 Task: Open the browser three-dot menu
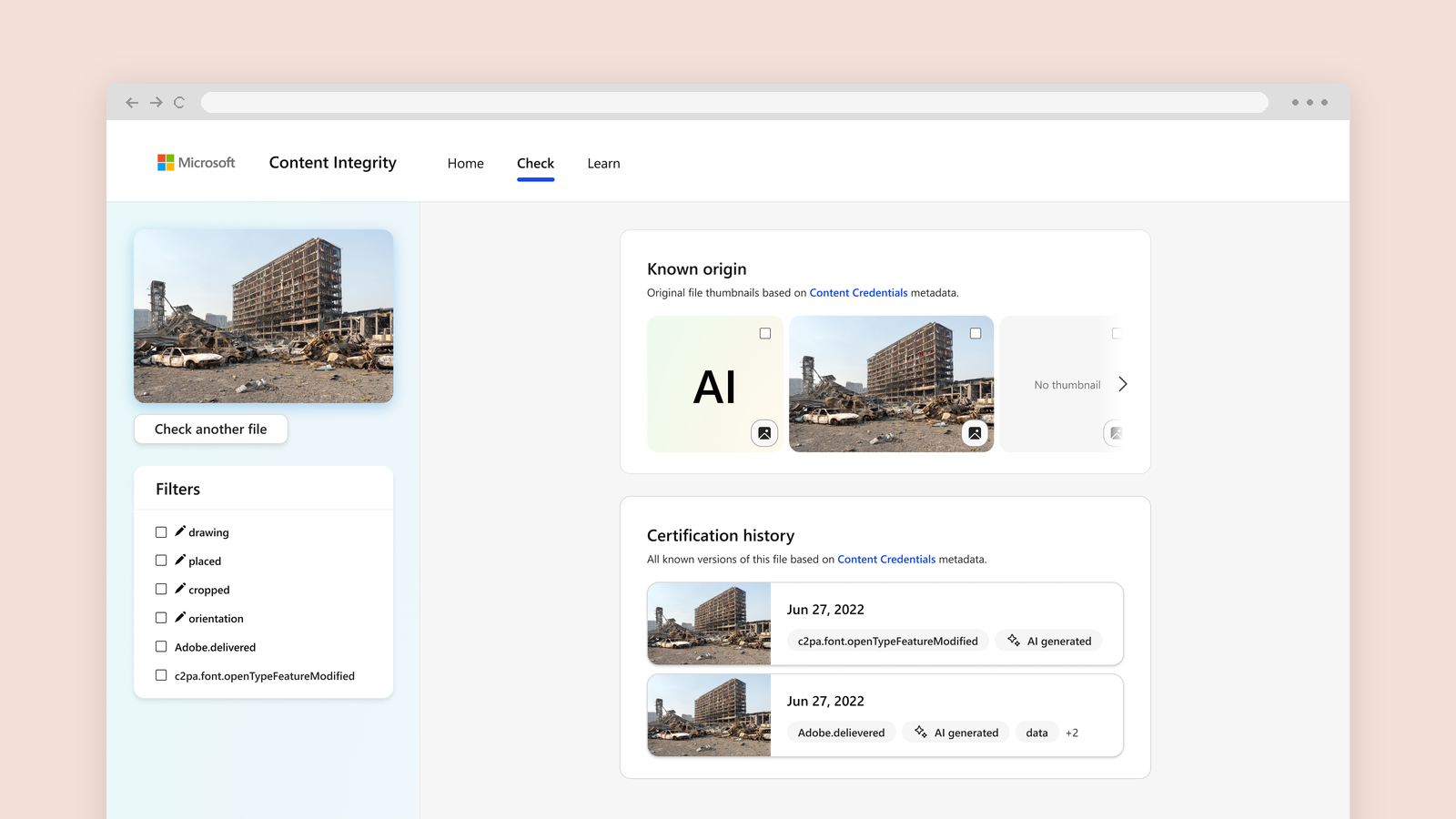[x=1309, y=103]
